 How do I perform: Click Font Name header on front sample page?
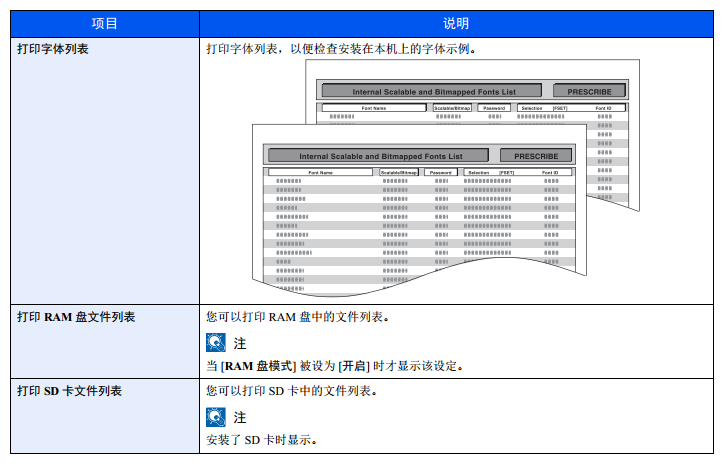(320, 172)
